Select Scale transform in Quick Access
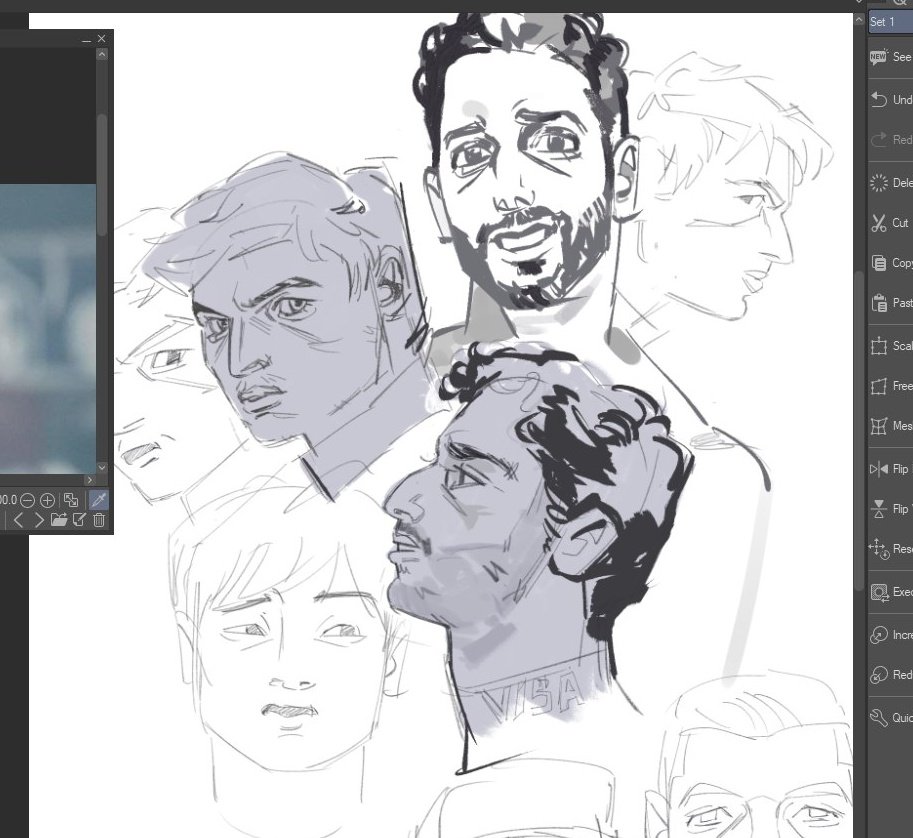The width and height of the screenshot is (913, 838). tap(890, 346)
